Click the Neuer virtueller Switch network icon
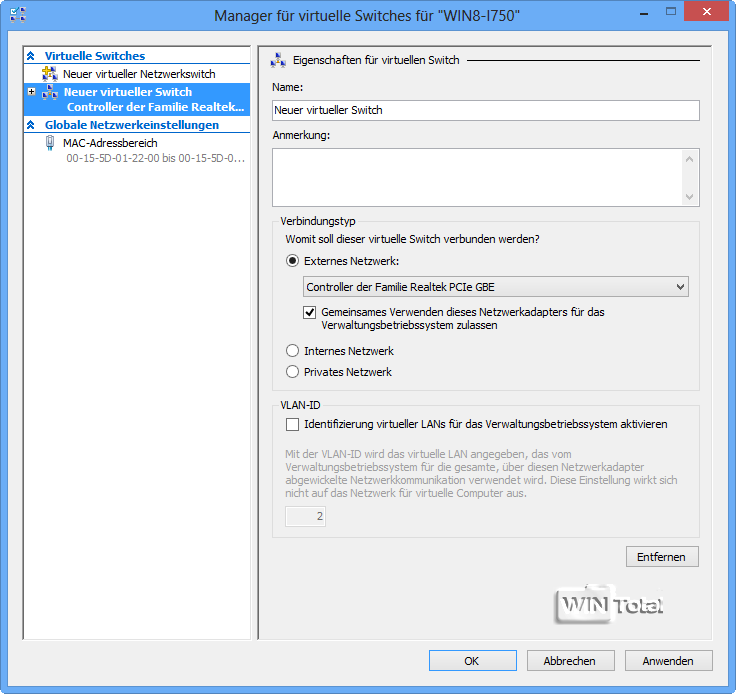Screen dimensions: 736x694 coord(50,92)
